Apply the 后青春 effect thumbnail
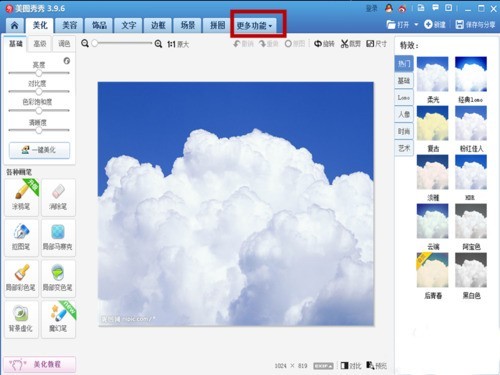This screenshot has width=500, height=375. (x=433, y=270)
